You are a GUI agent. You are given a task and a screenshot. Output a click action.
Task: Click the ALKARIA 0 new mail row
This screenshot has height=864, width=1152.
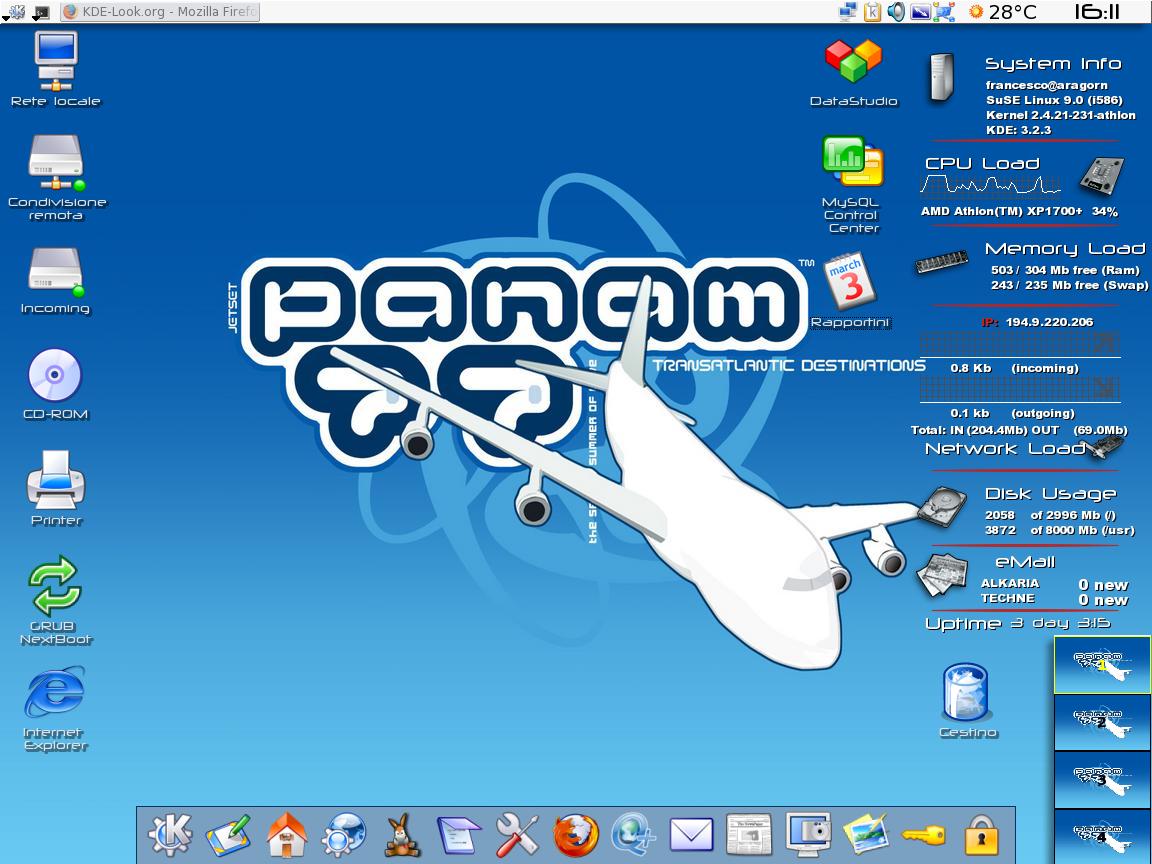tap(1054, 584)
